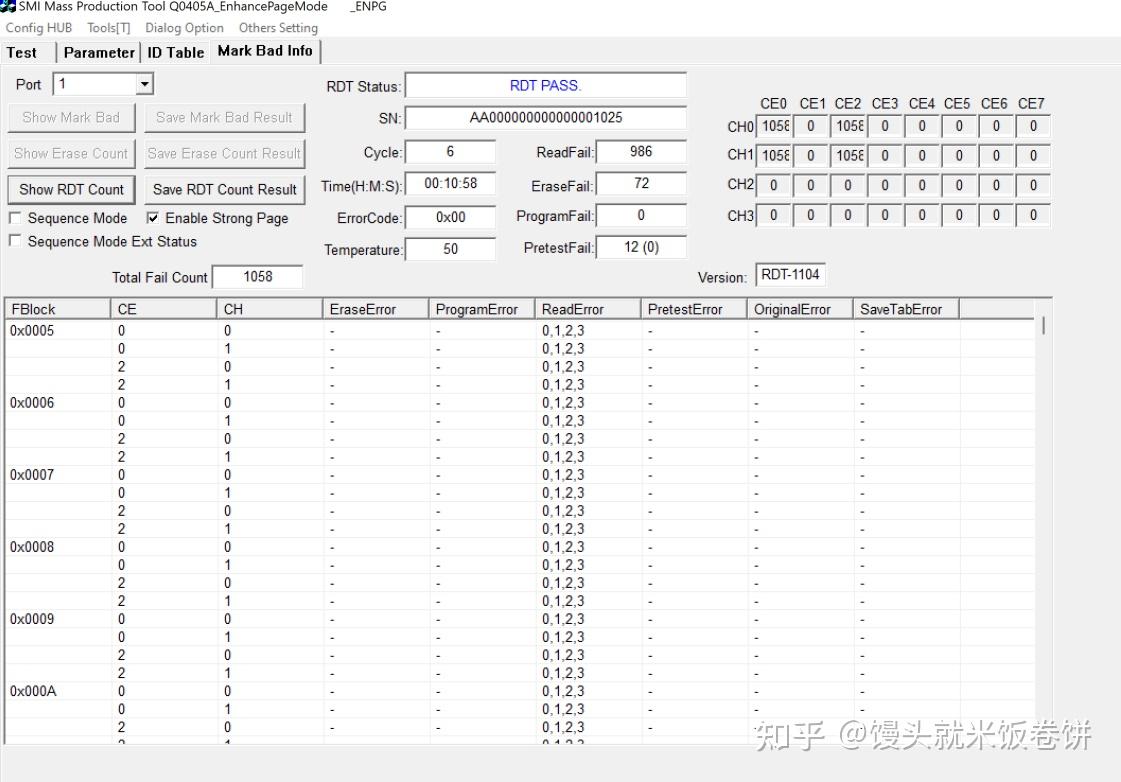Screen dimensions: 1121x782
Task: Select the Mark Bad Info tab
Action: click(265, 51)
